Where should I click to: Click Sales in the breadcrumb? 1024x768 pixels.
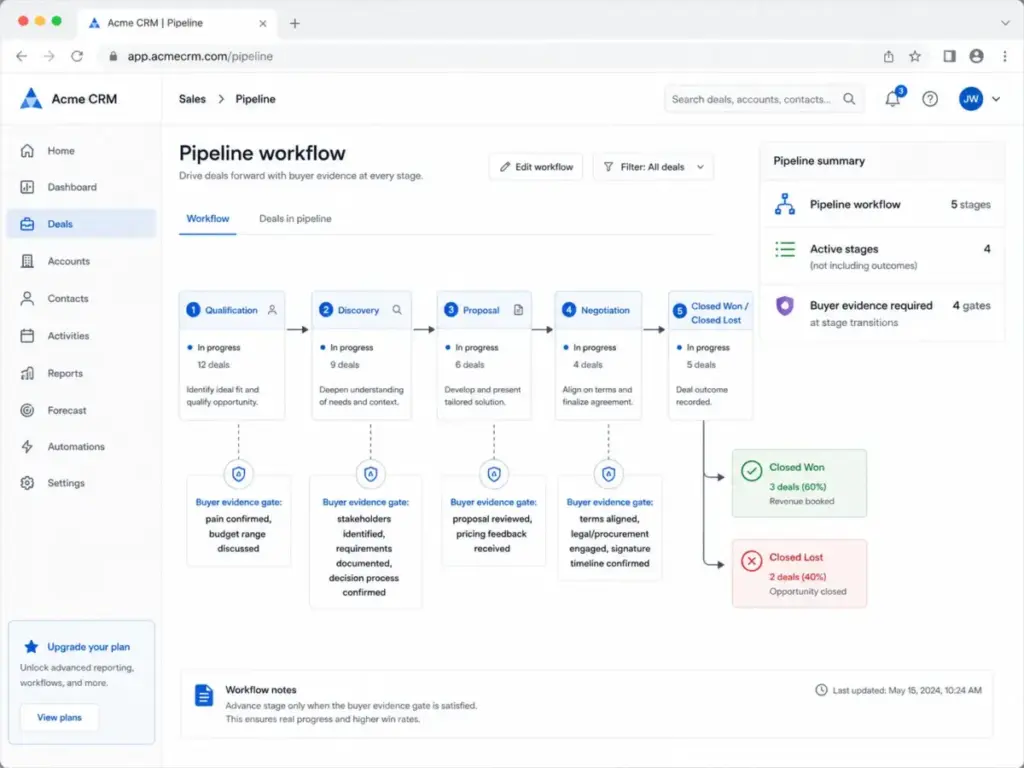(192, 99)
